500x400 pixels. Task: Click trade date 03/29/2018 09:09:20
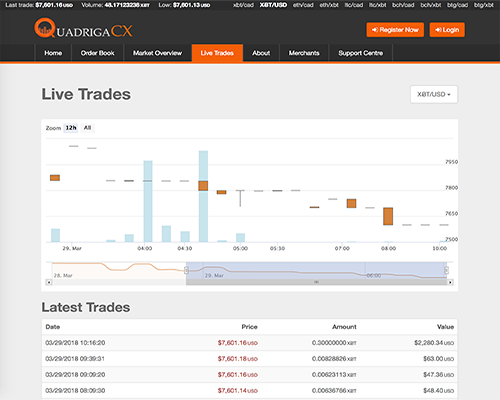[x=75, y=375]
